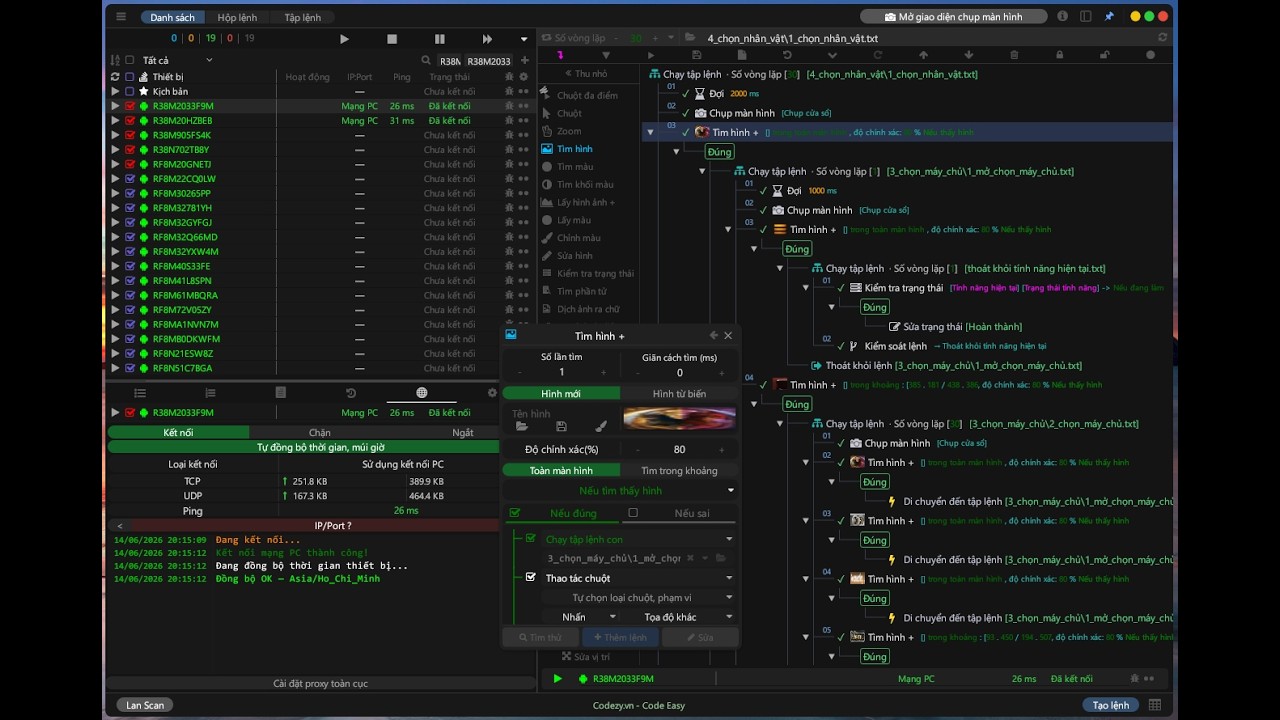Click the fast-forward run button

487,39
